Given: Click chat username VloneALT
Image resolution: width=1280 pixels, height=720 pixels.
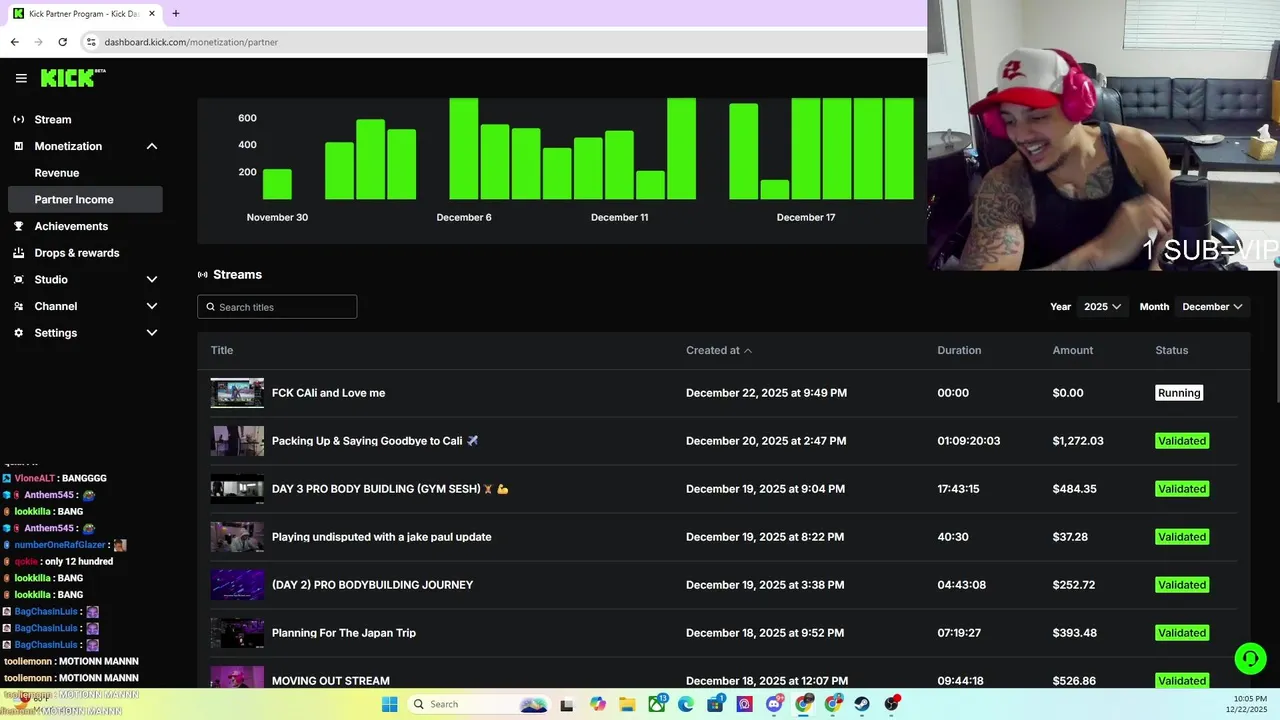Looking at the screenshot, I should 35,478.
